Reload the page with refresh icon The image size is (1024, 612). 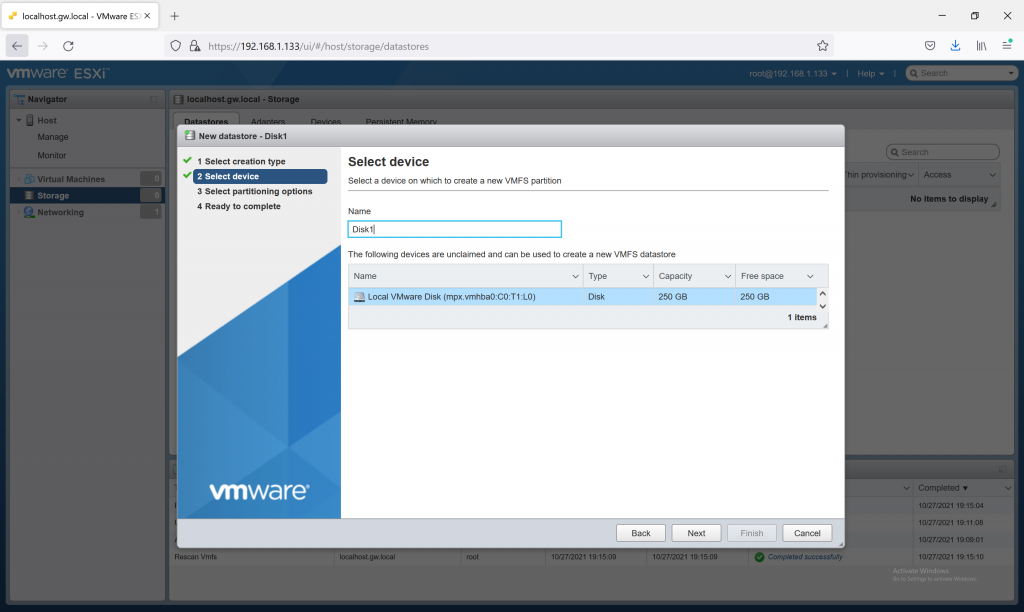click(68, 46)
